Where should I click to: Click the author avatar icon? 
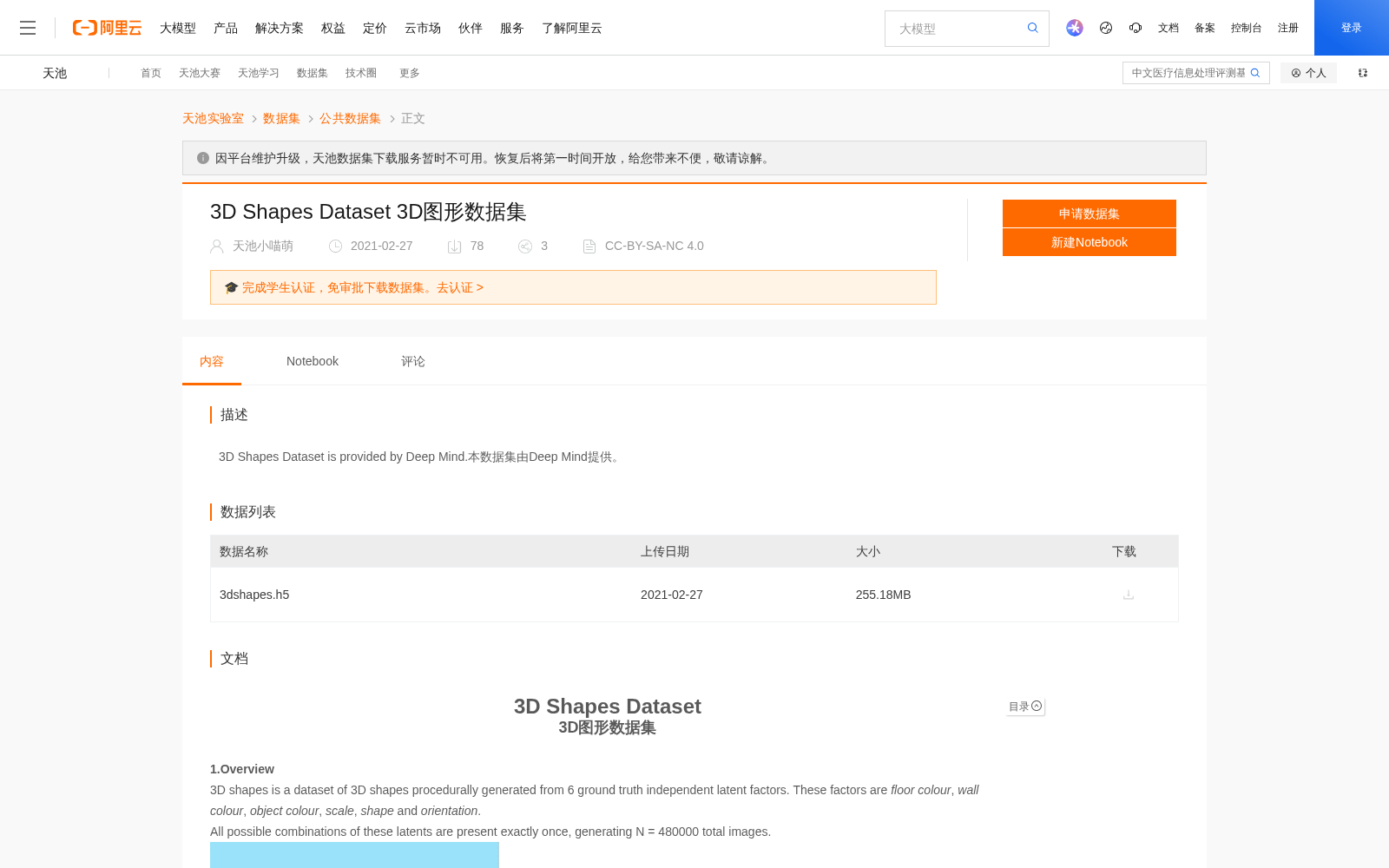tap(217, 247)
